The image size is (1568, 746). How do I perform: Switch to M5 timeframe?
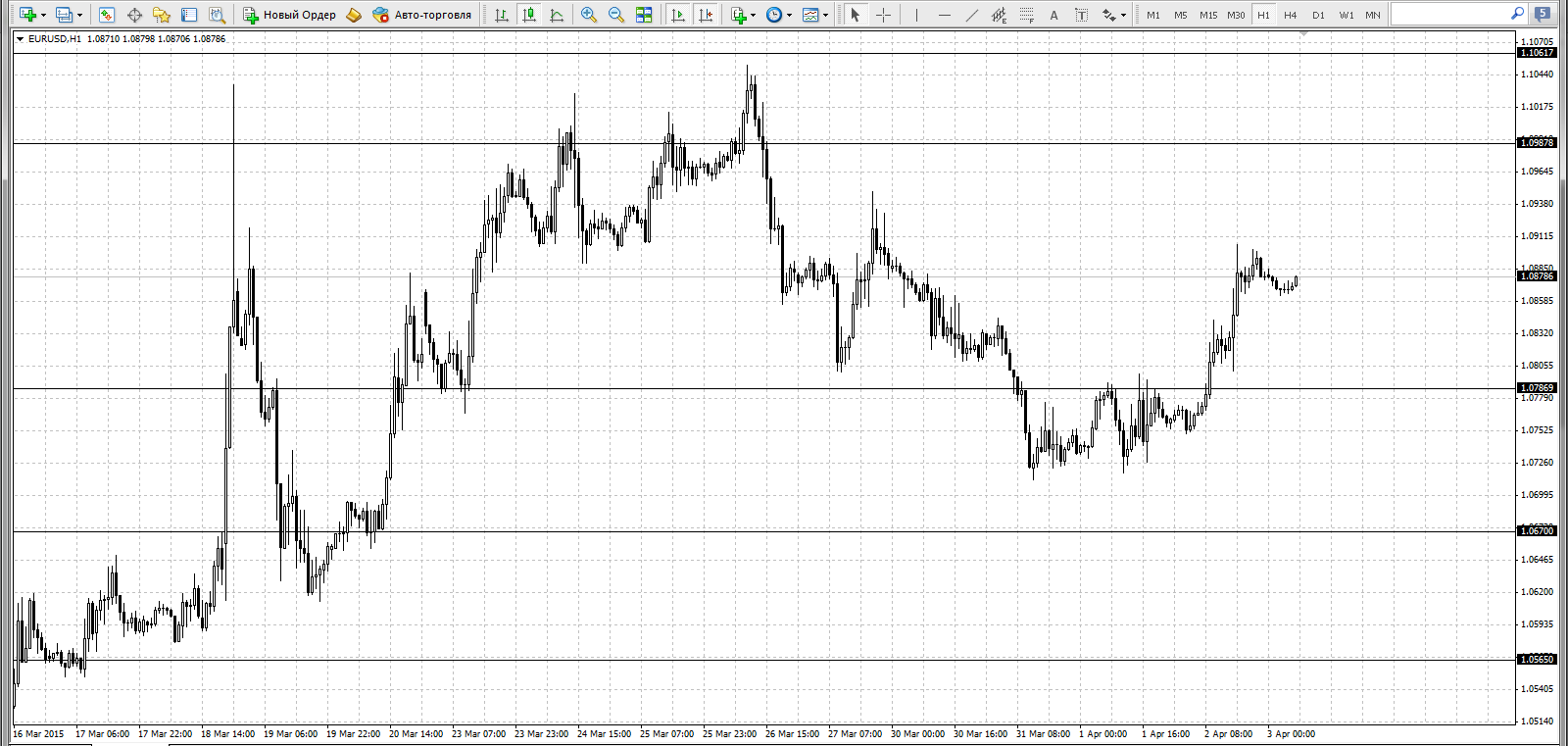click(x=1180, y=15)
